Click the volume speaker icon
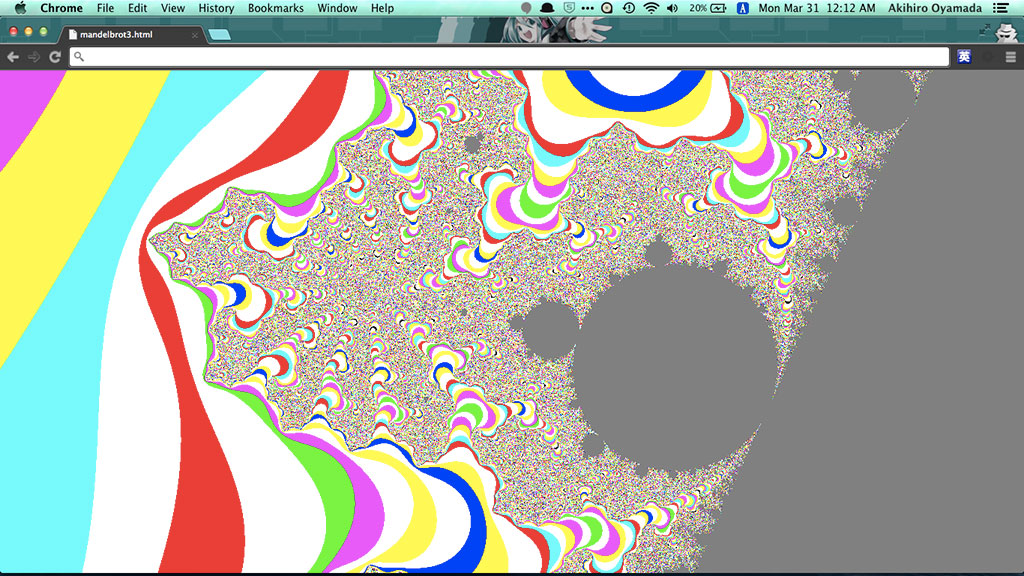The image size is (1024, 576). coord(672,8)
